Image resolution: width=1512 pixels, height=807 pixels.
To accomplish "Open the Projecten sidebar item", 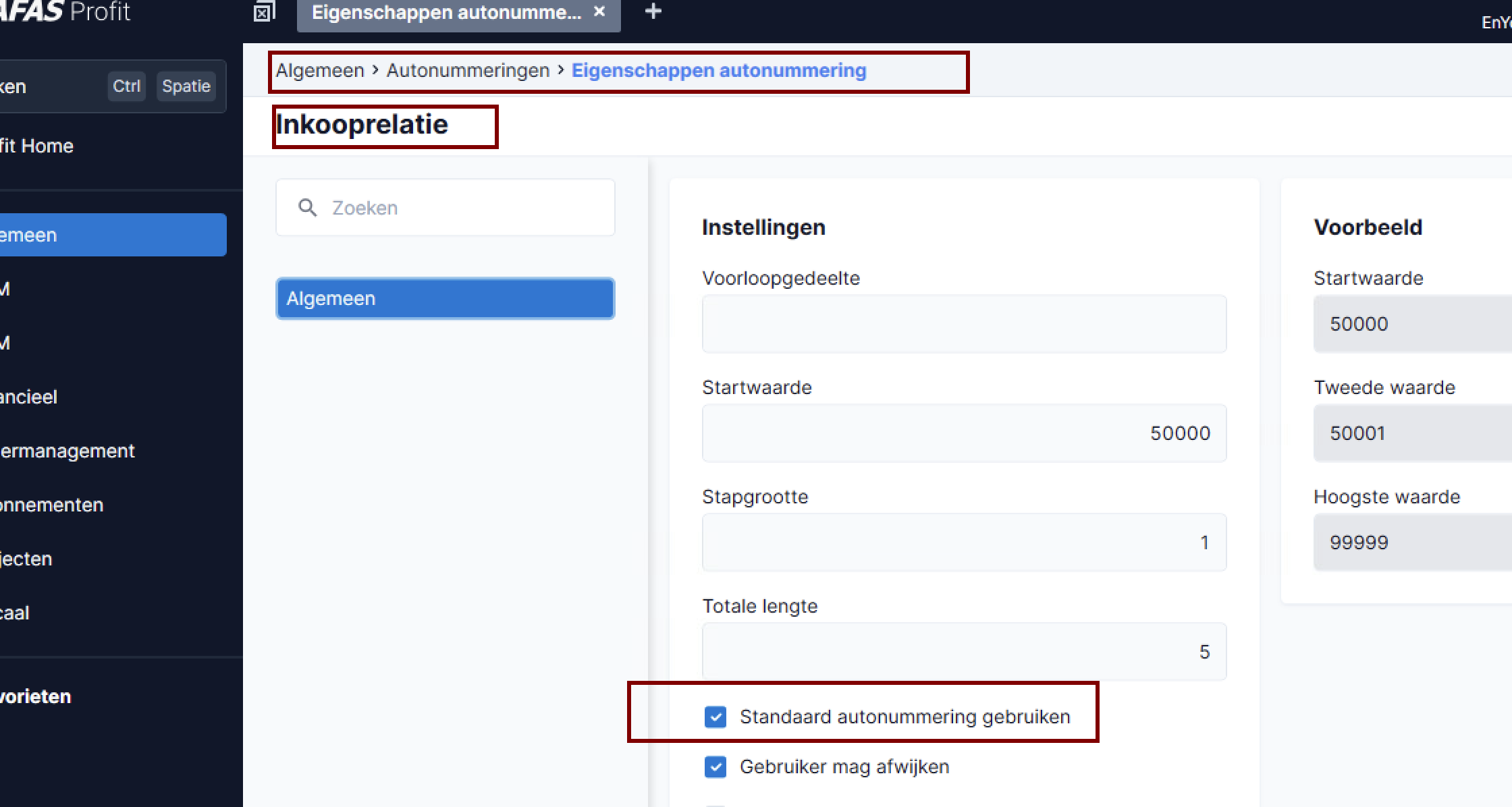I will [26, 559].
